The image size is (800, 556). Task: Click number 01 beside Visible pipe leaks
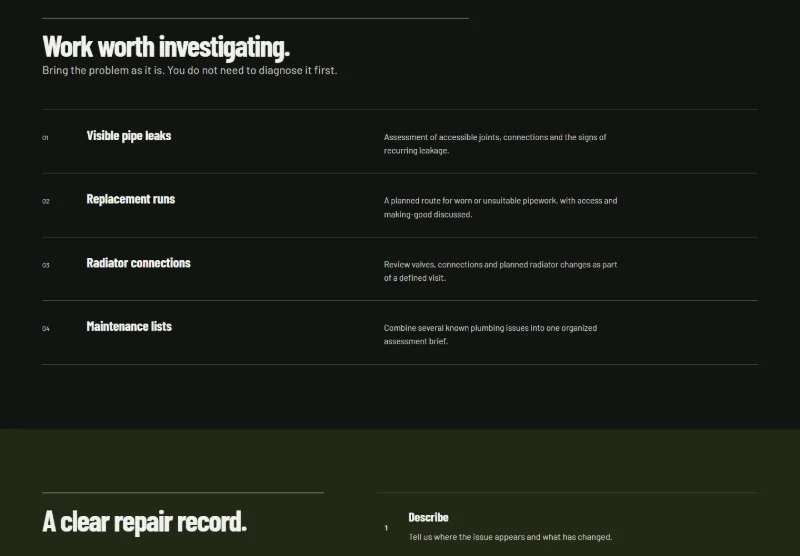pos(45,138)
